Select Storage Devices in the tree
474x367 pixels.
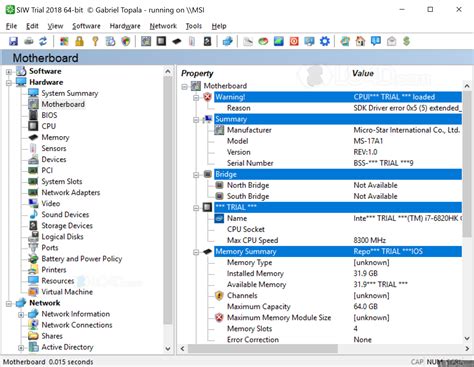pos(67,226)
